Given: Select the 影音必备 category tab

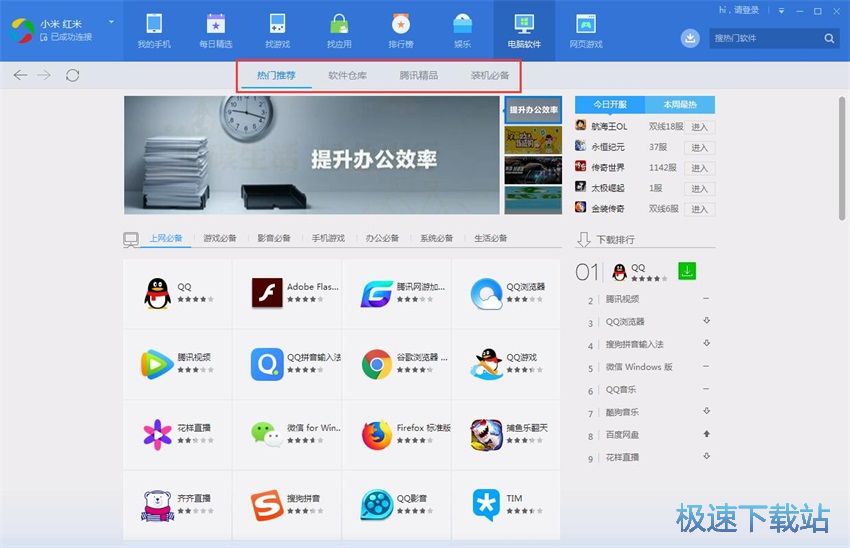Looking at the screenshot, I should (274, 238).
